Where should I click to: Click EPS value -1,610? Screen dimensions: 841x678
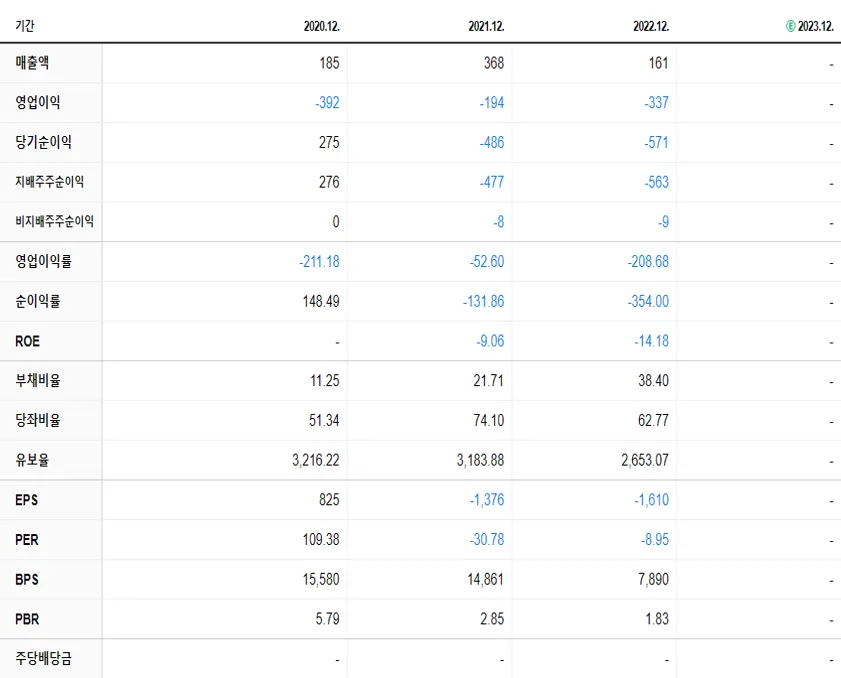[652, 499]
